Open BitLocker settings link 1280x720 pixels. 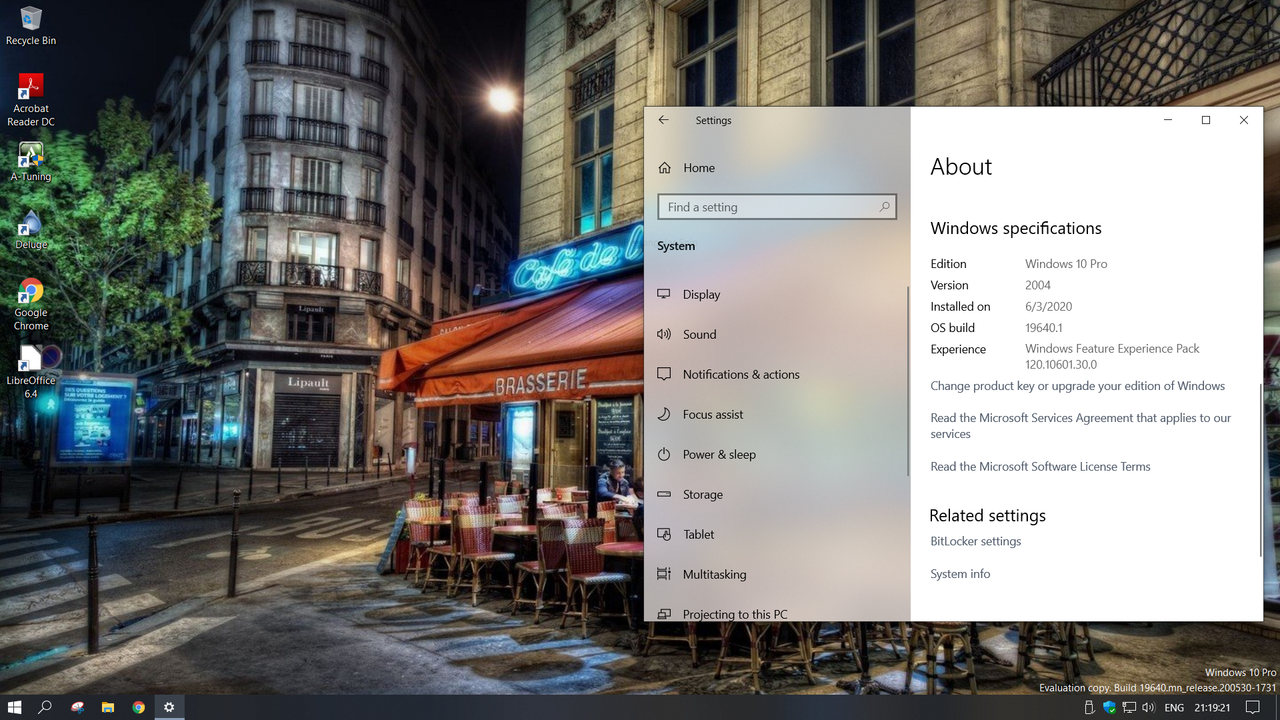[975, 541]
